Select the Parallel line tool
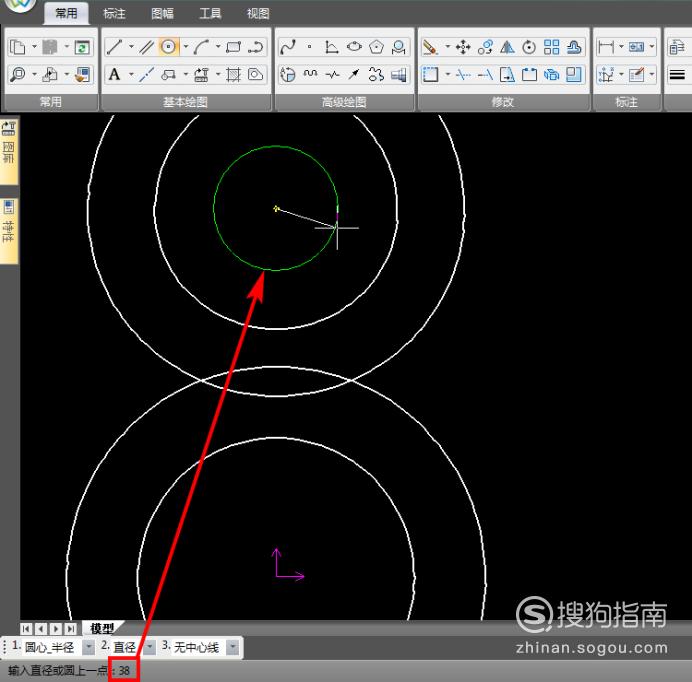This screenshot has width=692, height=682. point(147,47)
